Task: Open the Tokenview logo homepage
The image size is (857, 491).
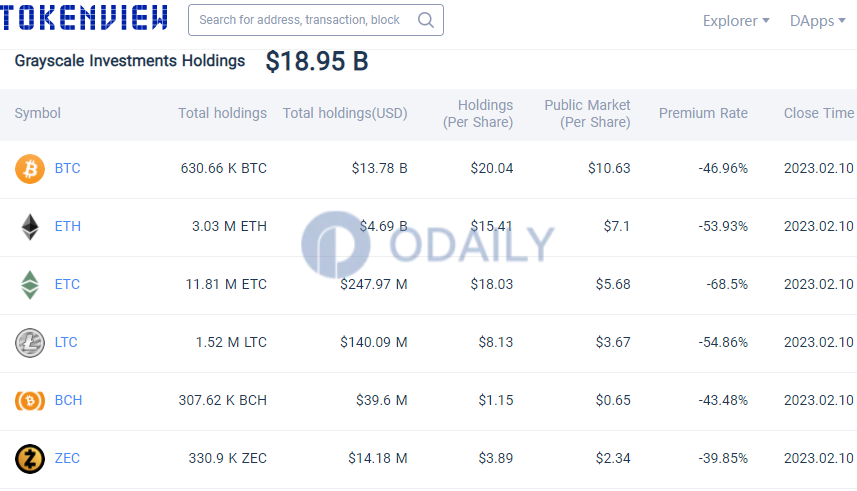Action: (x=83, y=18)
